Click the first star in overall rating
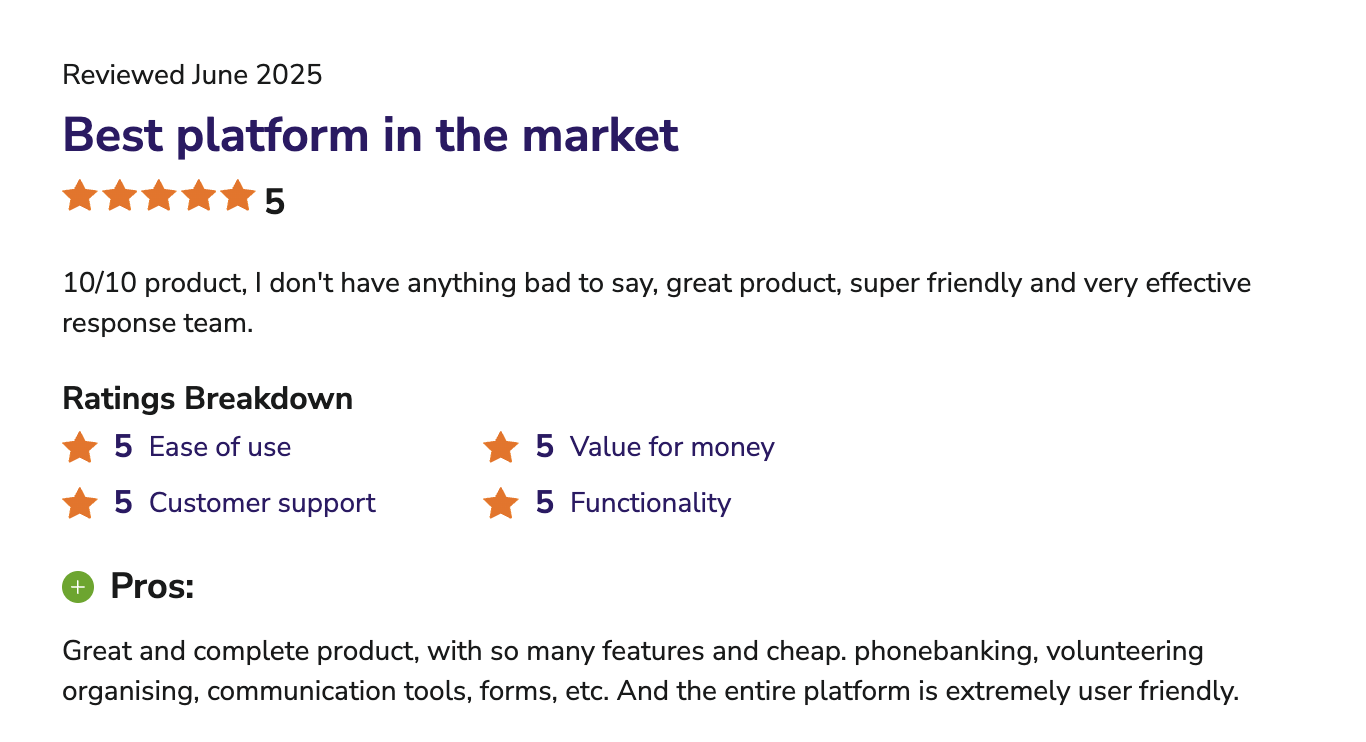Screen dimensions: 1366x742 pyautogui.click(x=79, y=196)
